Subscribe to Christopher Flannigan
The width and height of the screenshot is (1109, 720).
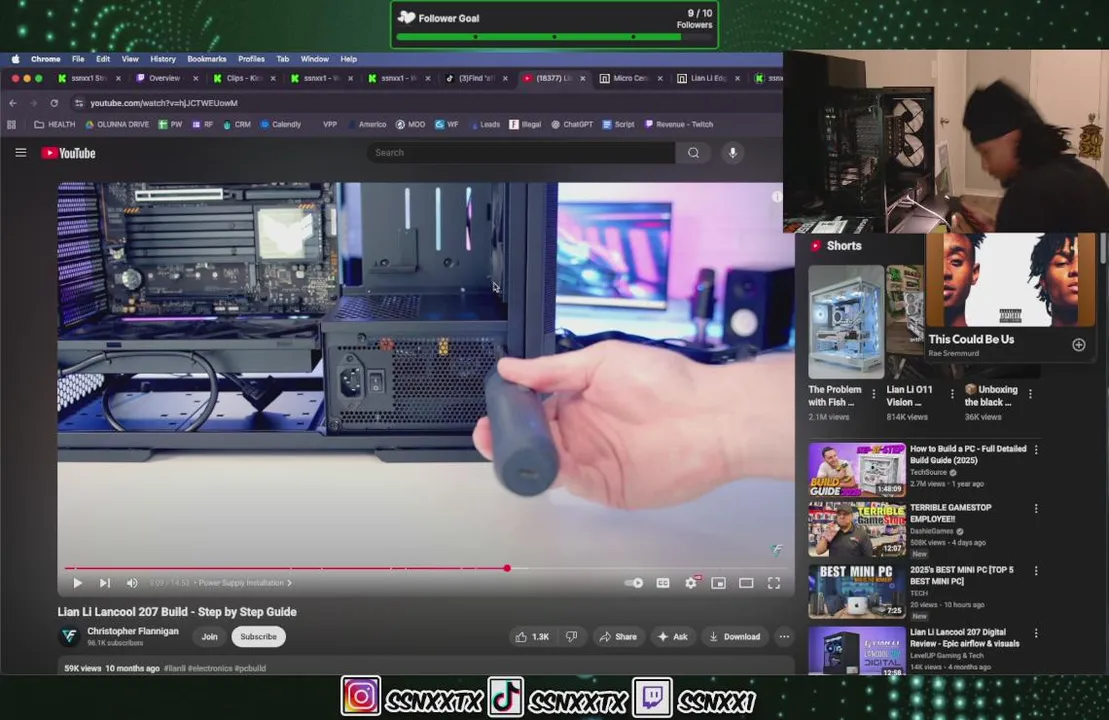[258, 637]
